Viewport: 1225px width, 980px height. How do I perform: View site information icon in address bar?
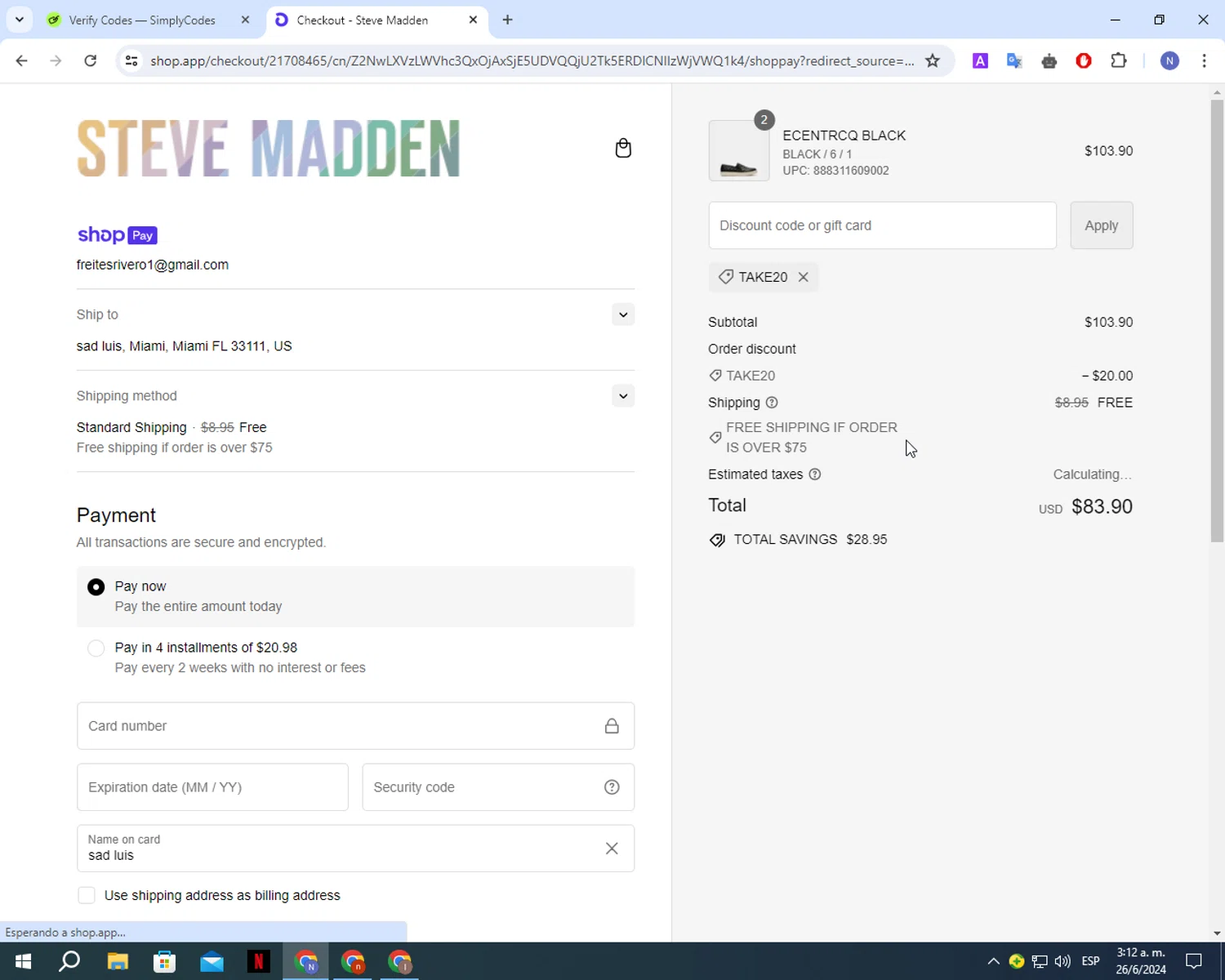[131, 60]
